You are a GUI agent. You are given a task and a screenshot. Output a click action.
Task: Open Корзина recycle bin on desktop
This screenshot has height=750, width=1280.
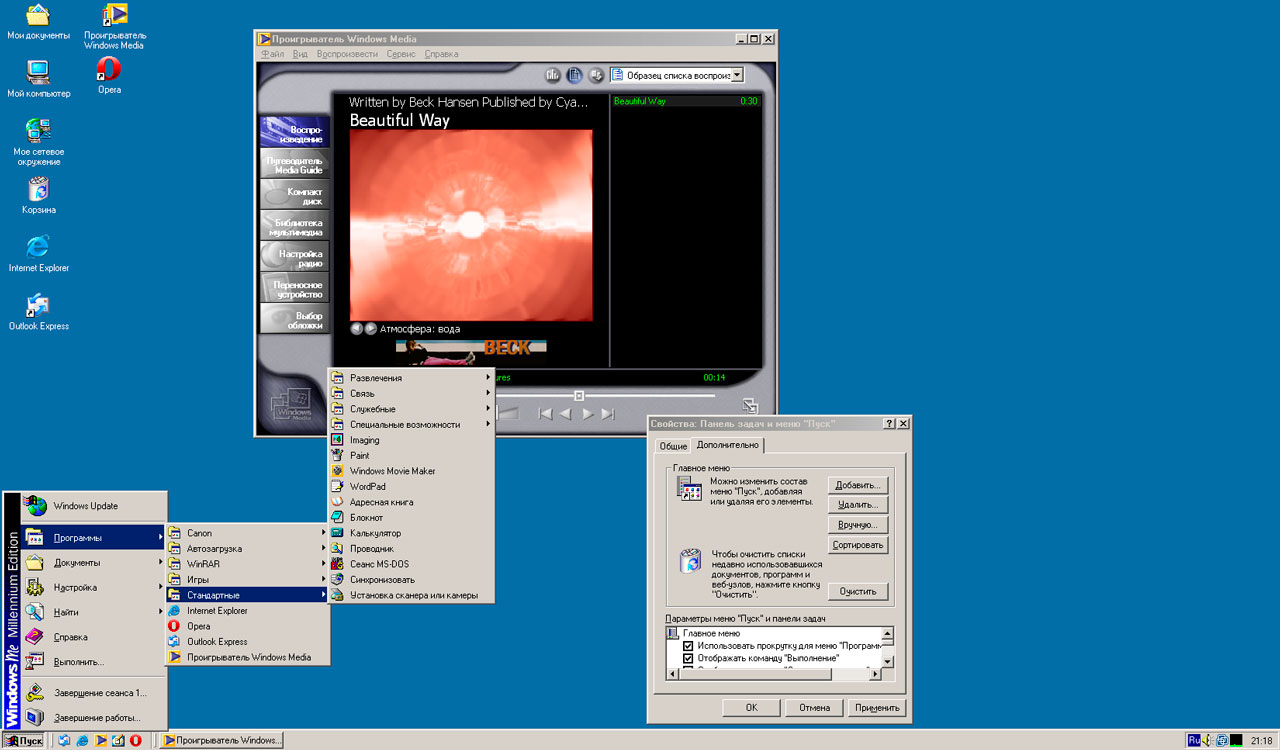pos(39,192)
